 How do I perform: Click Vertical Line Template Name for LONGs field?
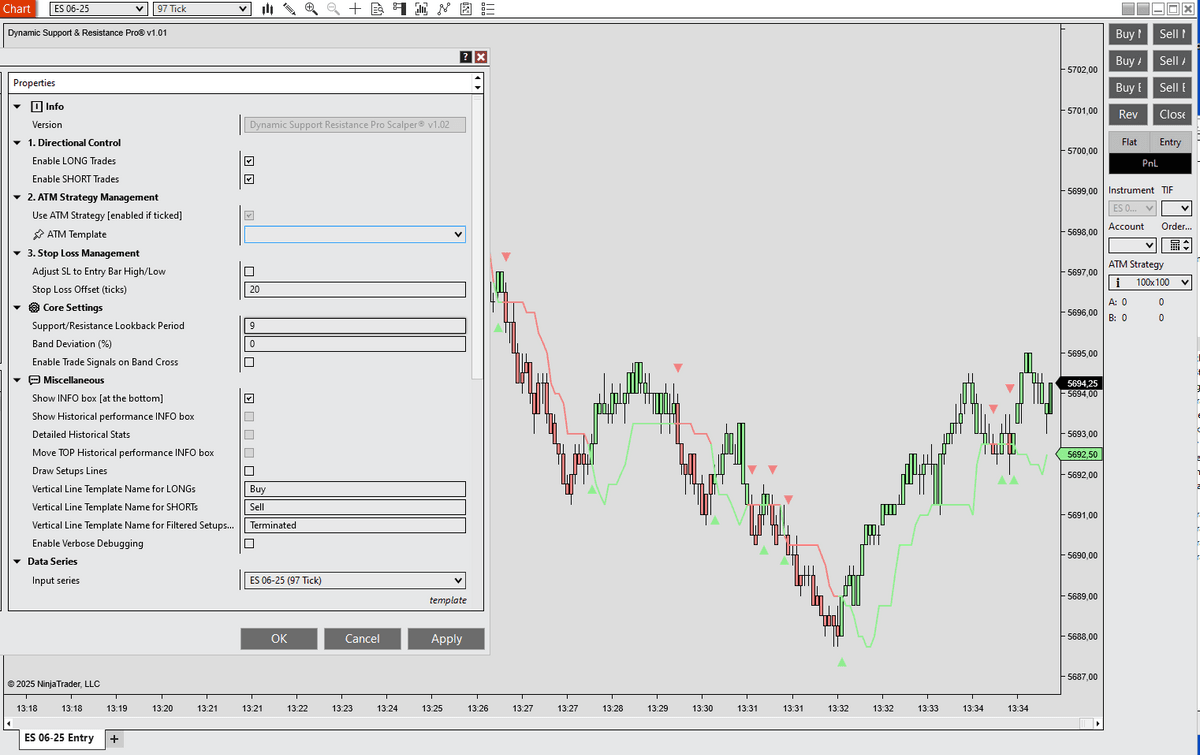pyautogui.click(x=355, y=489)
